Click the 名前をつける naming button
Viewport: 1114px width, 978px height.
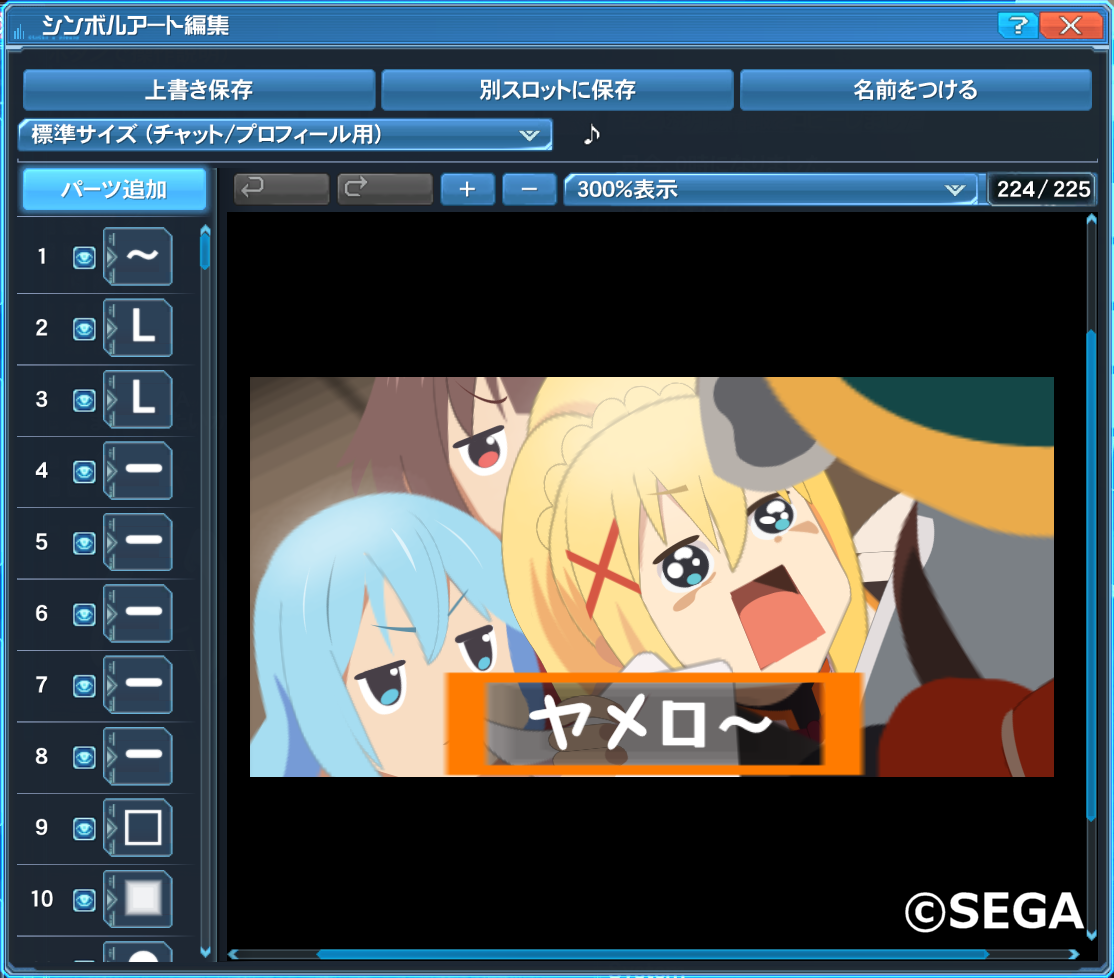[x=916, y=89]
